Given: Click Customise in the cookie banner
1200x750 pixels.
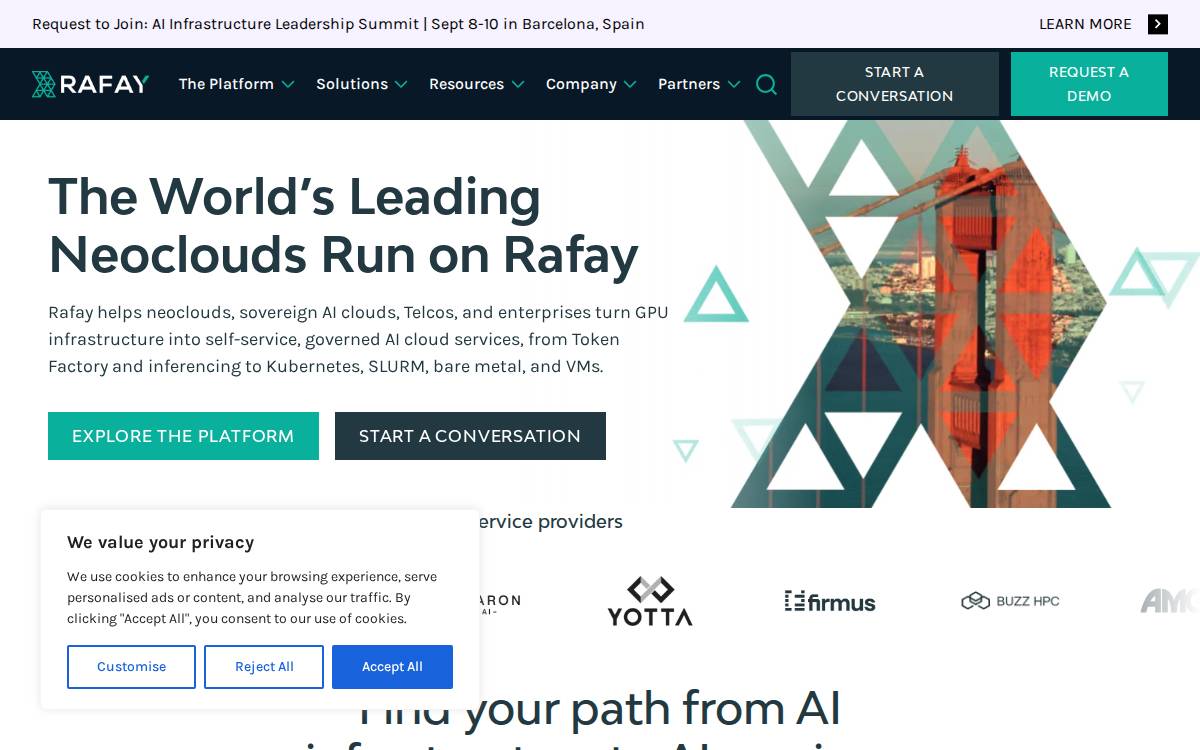Looking at the screenshot, I should pos(131,667).
